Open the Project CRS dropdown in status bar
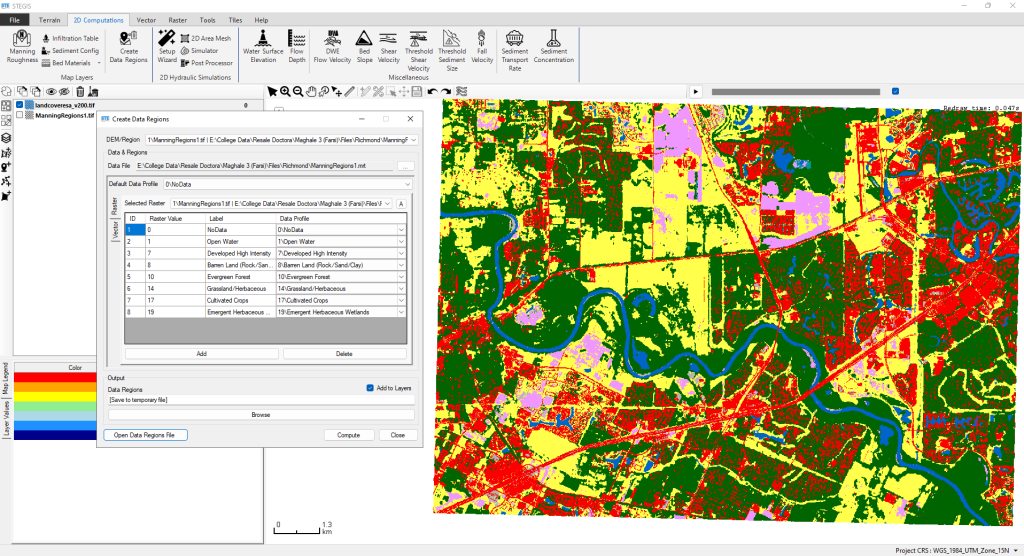This screenshot has width=1024, height=556. [x=1016, y=551]
